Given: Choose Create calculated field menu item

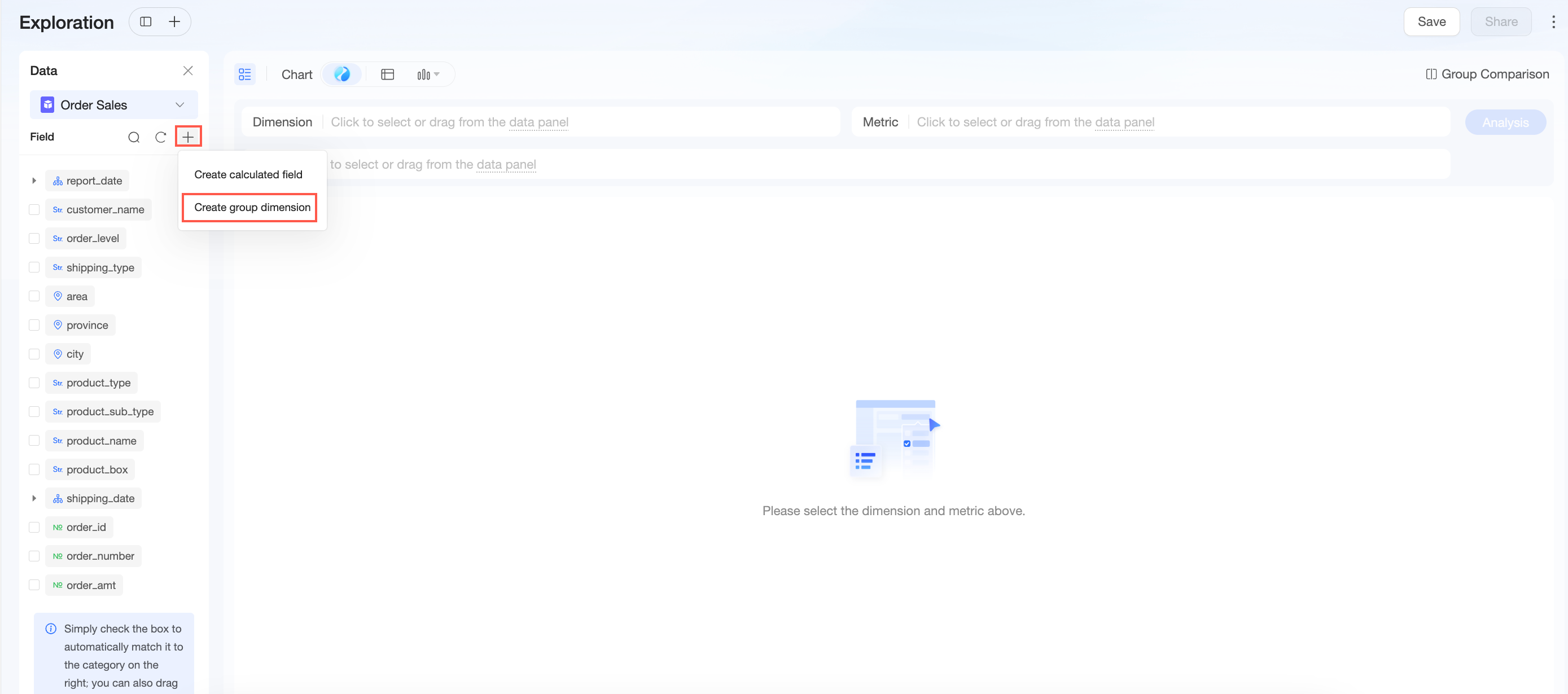Looking at the screenshot, I should click(x=248, y=174).
